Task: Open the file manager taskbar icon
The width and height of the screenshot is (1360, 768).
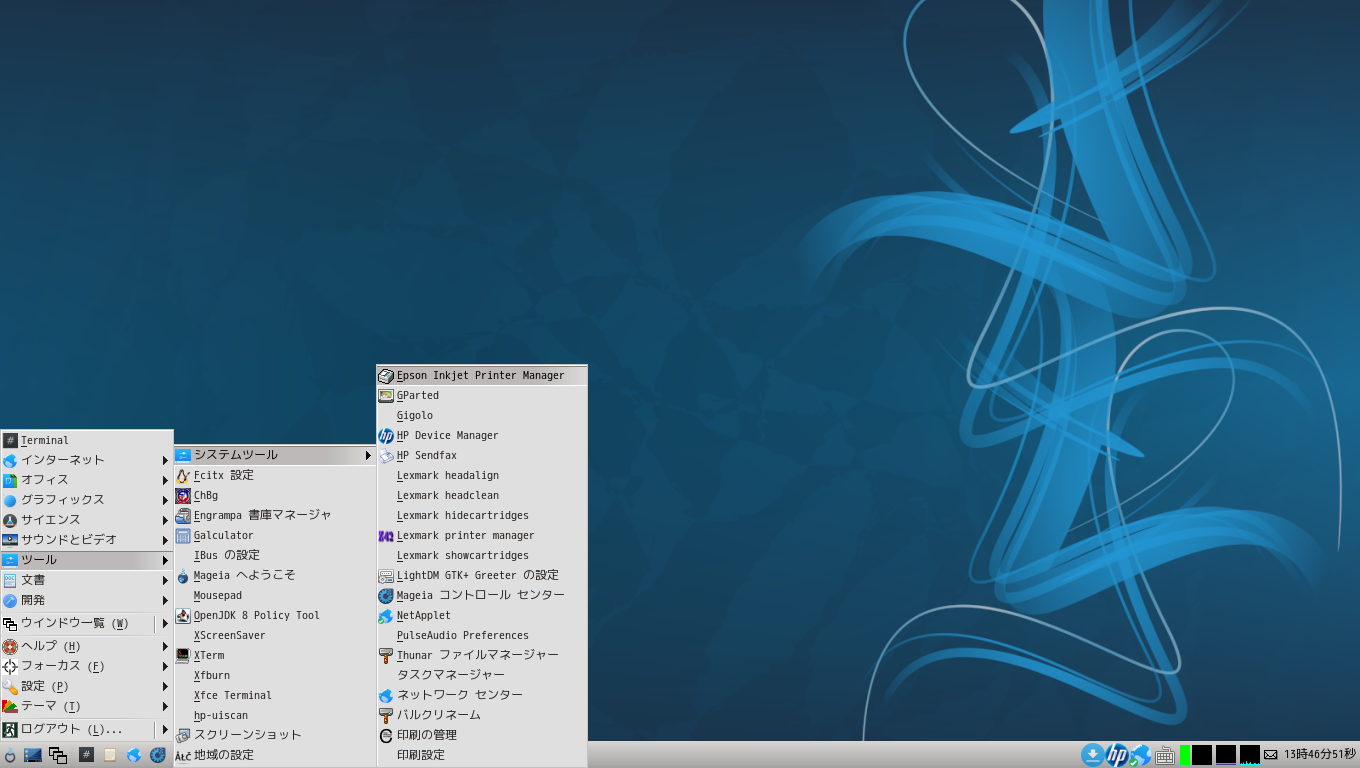Action: click(x=110, y=755)
